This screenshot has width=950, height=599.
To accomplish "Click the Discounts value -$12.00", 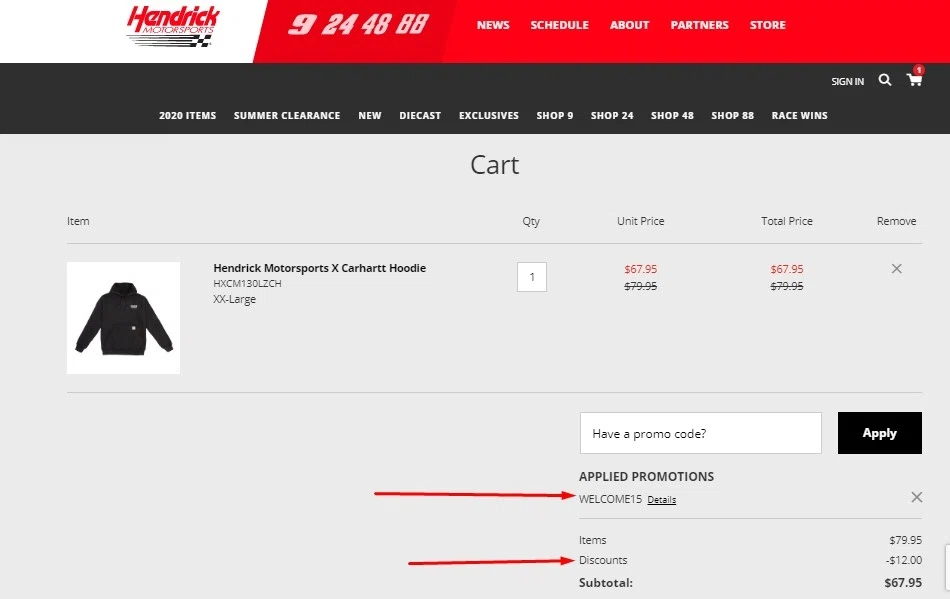I will click(903, 560).
